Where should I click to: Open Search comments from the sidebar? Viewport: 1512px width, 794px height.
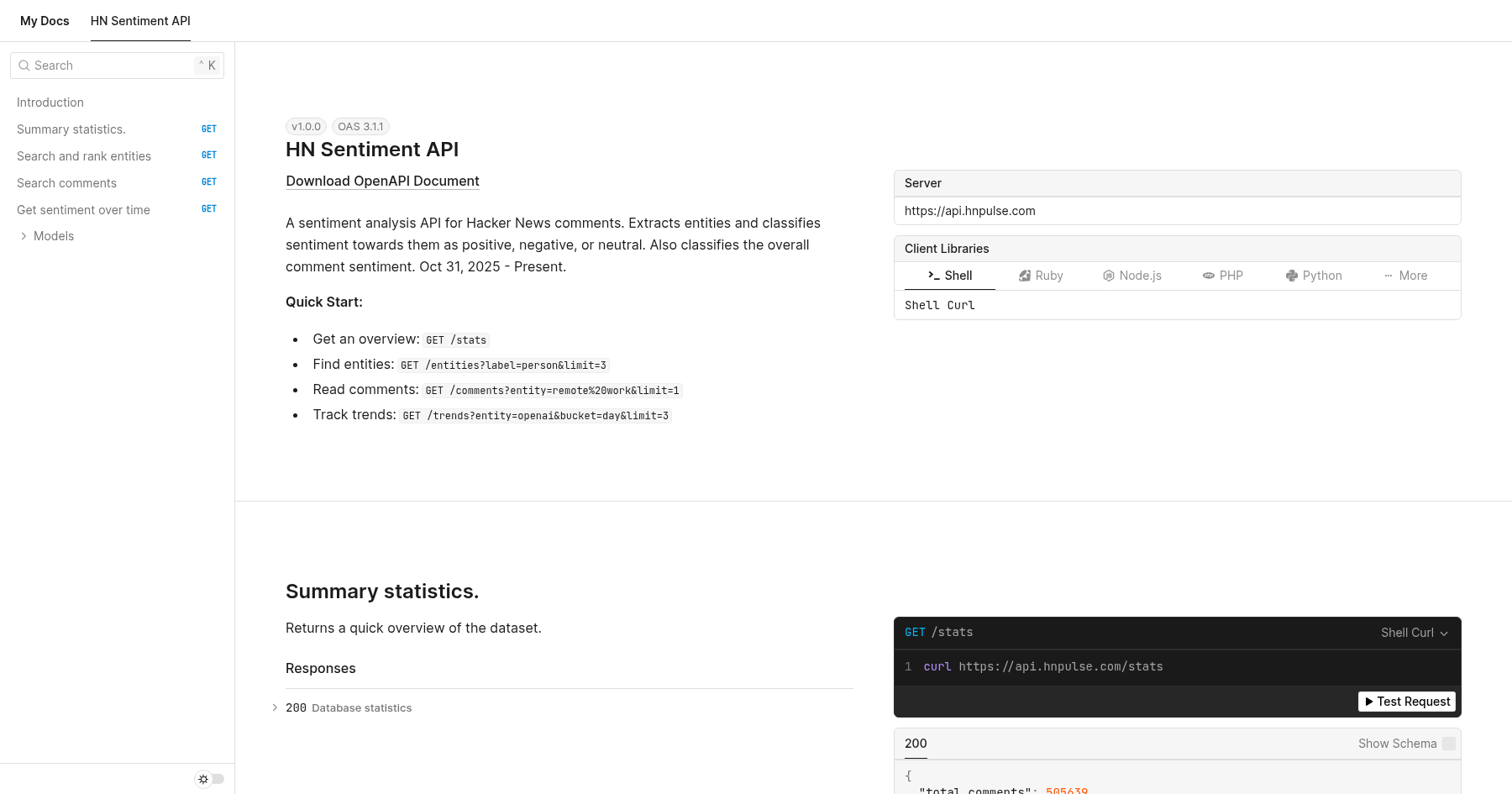[x=67, y=183]
